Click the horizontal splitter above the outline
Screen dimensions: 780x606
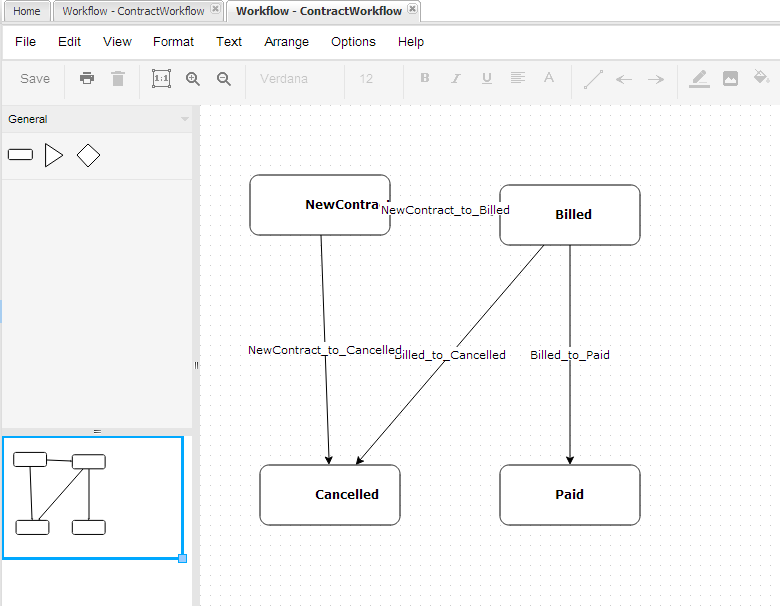tap(97, 431)
